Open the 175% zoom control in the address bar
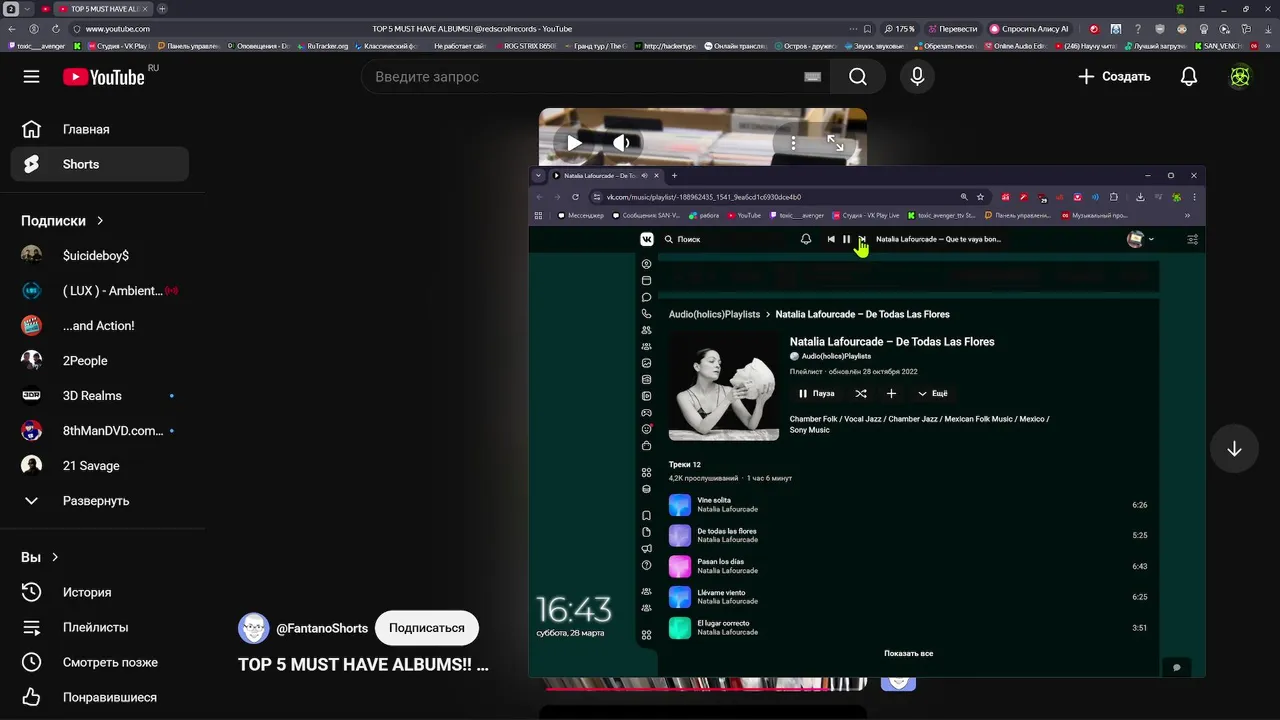 [899, 29]
